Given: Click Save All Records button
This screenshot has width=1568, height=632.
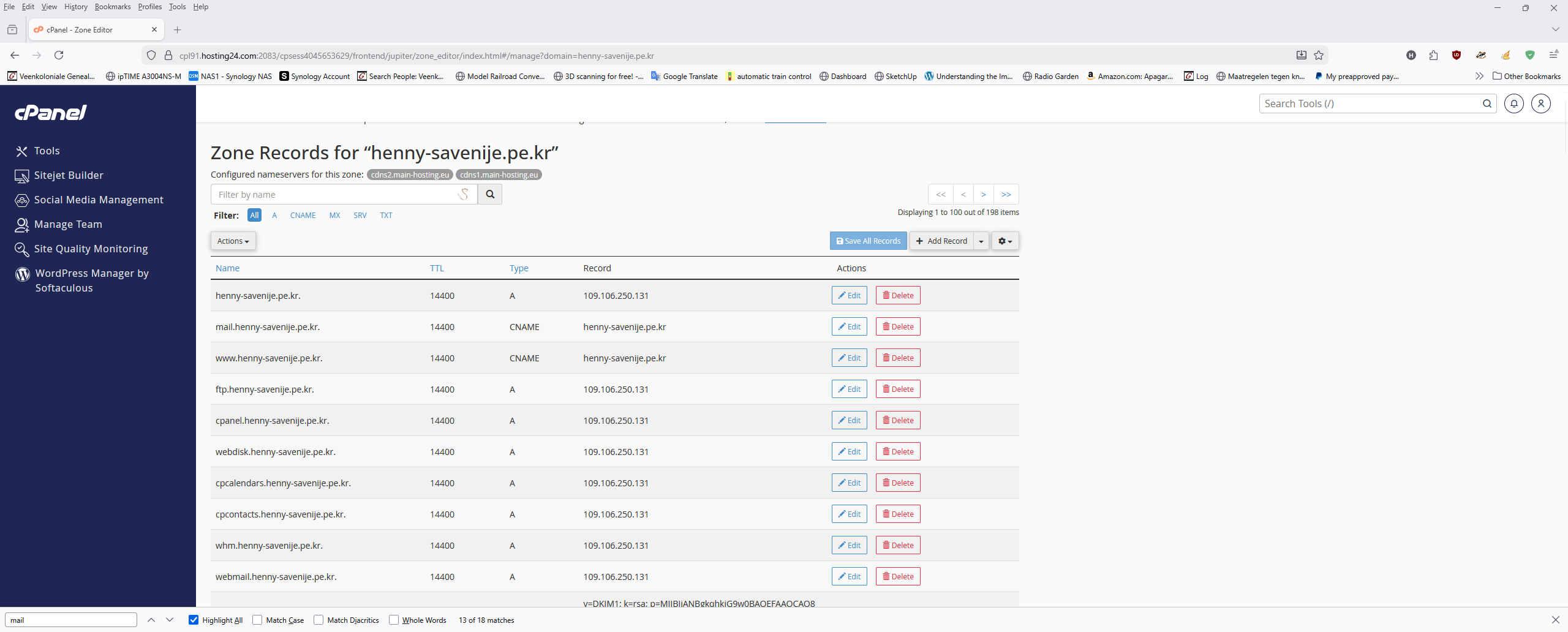Looking at the screenshot, I should click(x=868, y=241).
